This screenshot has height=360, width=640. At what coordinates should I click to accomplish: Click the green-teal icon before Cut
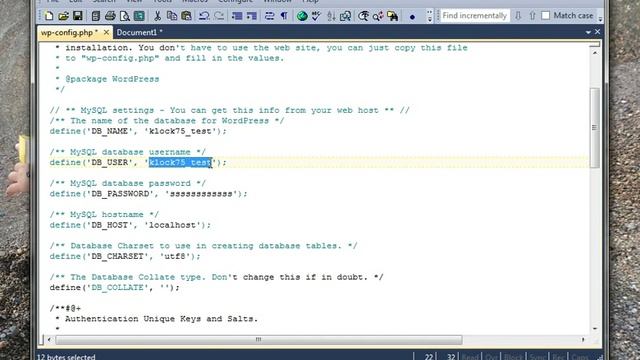139,16
